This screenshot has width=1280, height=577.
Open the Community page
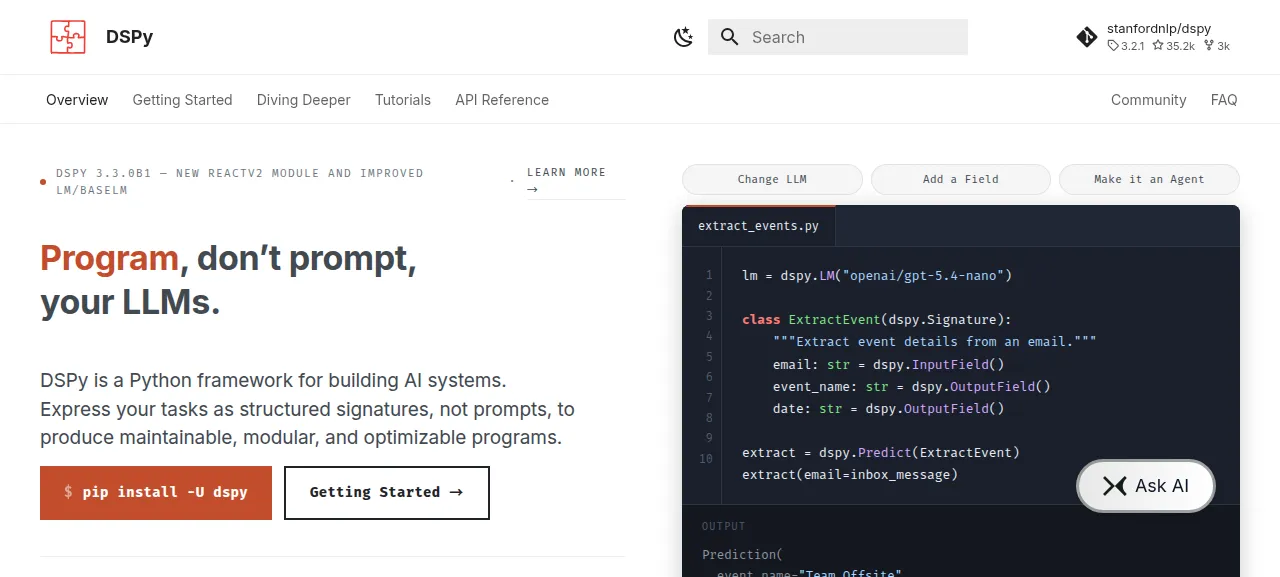[1148, 100]
